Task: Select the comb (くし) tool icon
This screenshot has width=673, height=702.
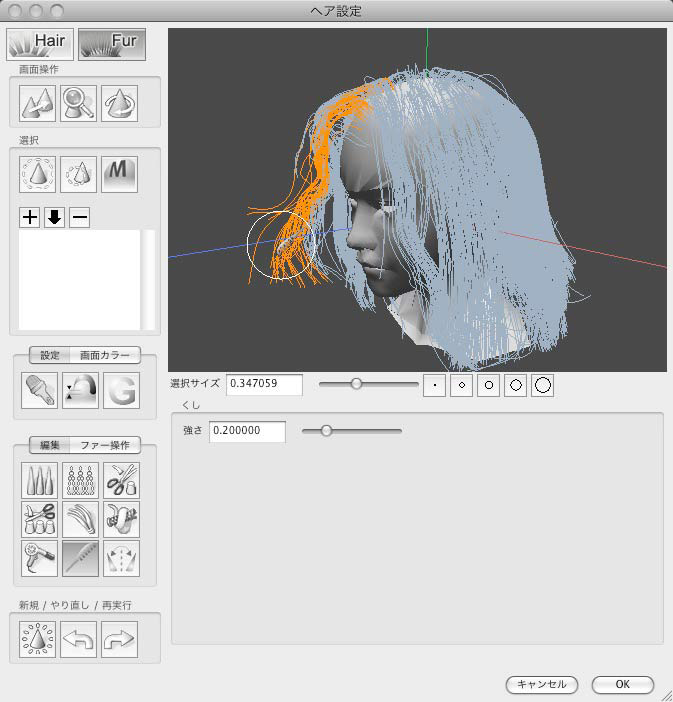Action: tap(80, 559)
